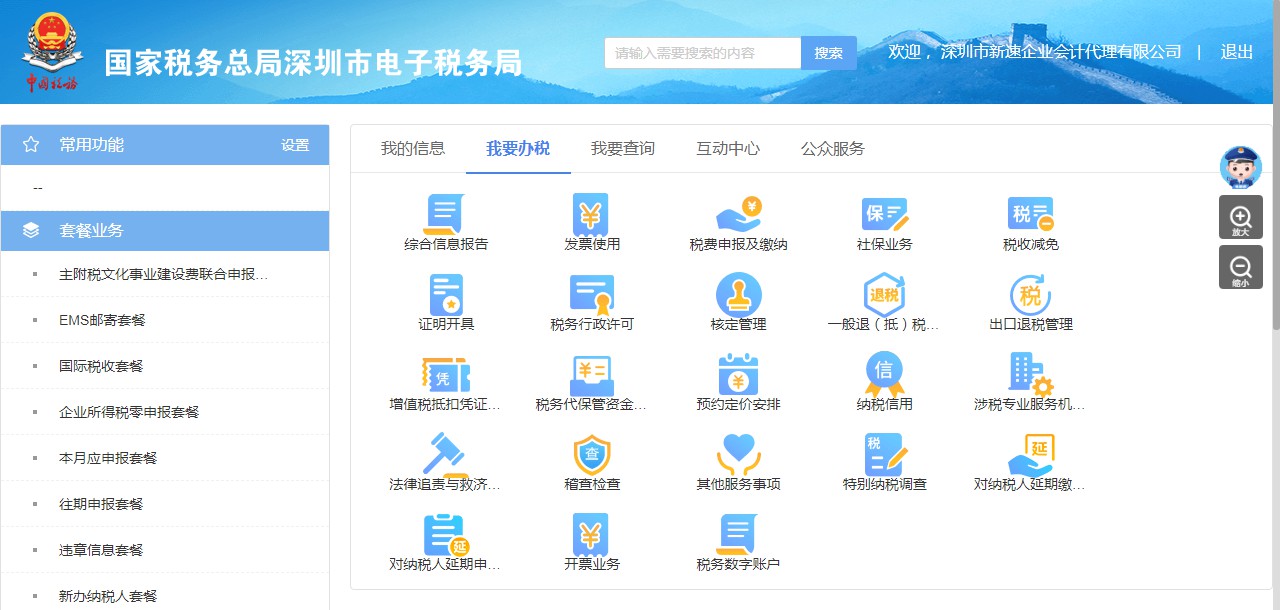
Task: Select the 社保业务 icon
Action: [884, 214]
